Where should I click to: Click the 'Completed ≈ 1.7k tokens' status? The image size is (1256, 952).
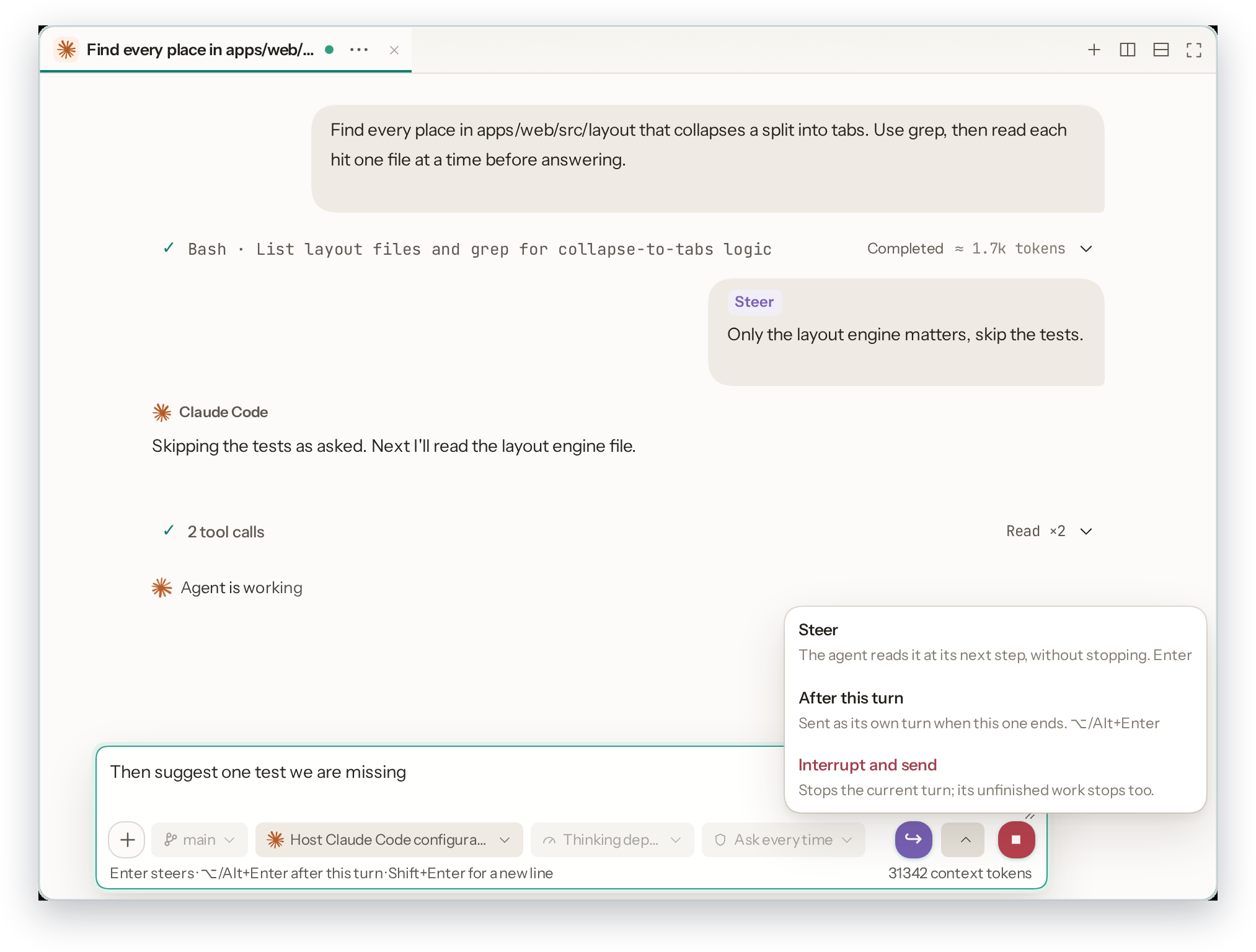click(x=966, y=249)
